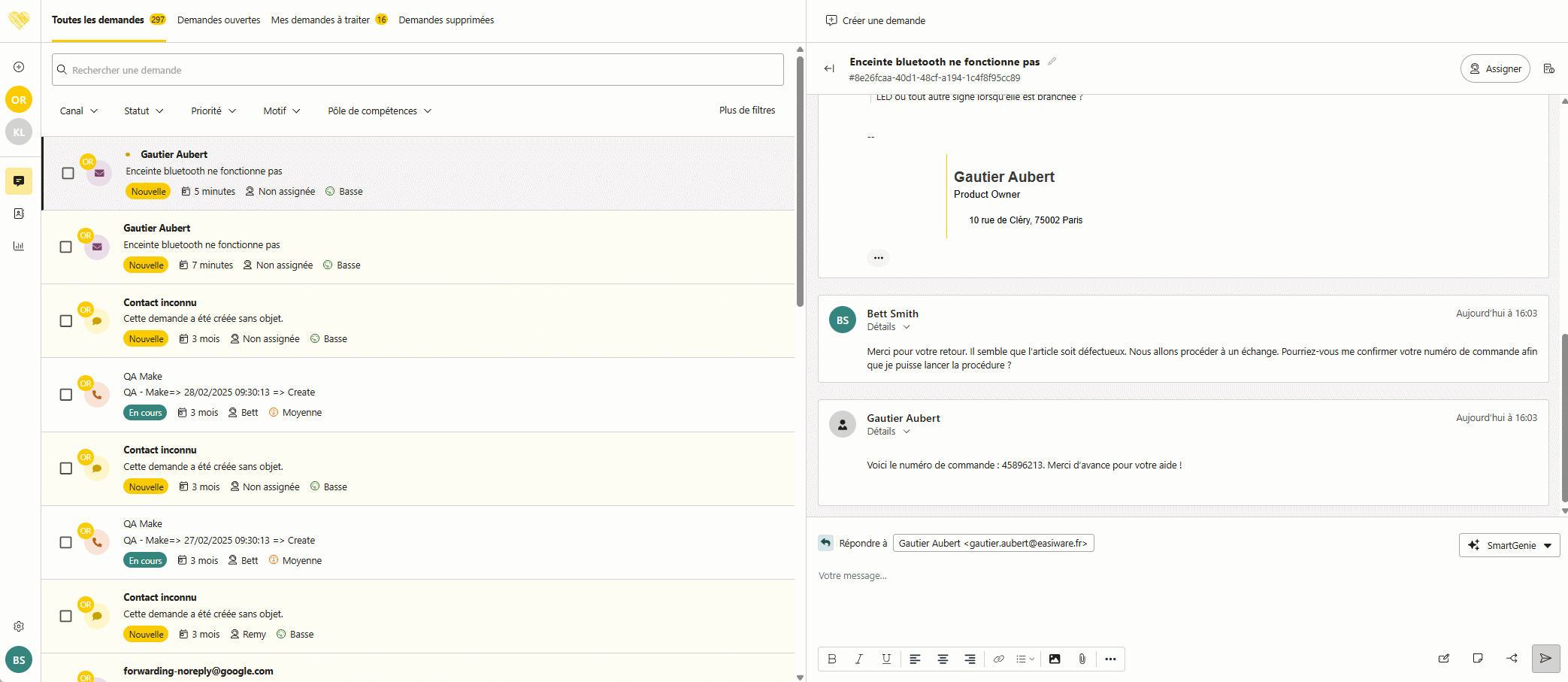This screenshot has width=1568, height=682.
Task: Switch to the Demandes ouvertes tab
Action: click(x=219, y=20)
